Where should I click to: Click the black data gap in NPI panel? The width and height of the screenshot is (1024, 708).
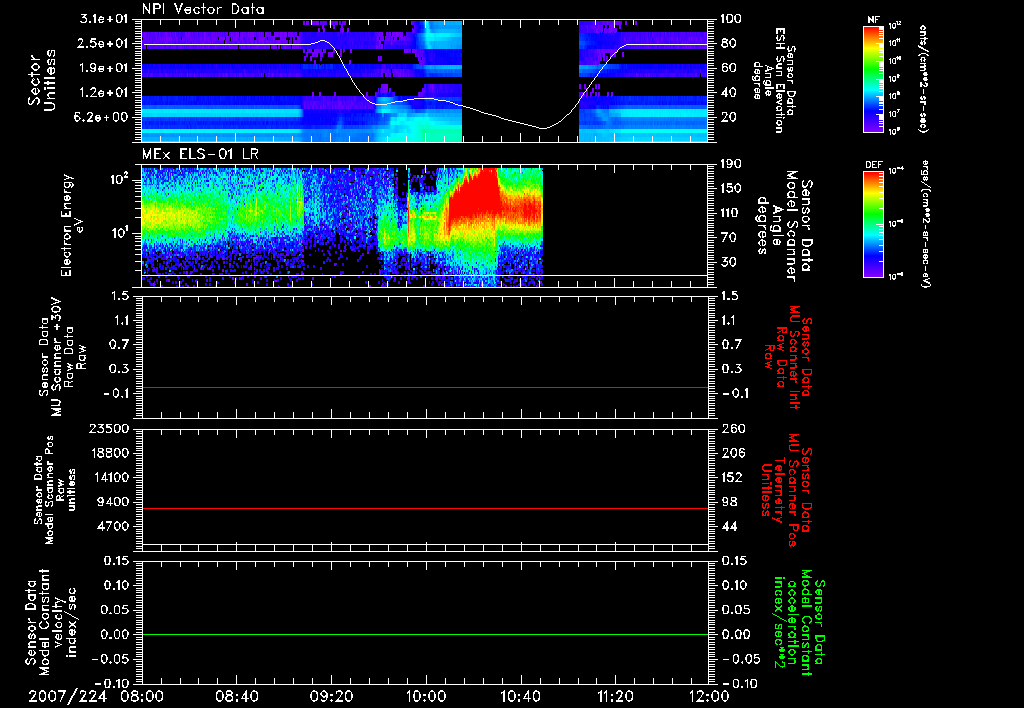coord(520,80)
